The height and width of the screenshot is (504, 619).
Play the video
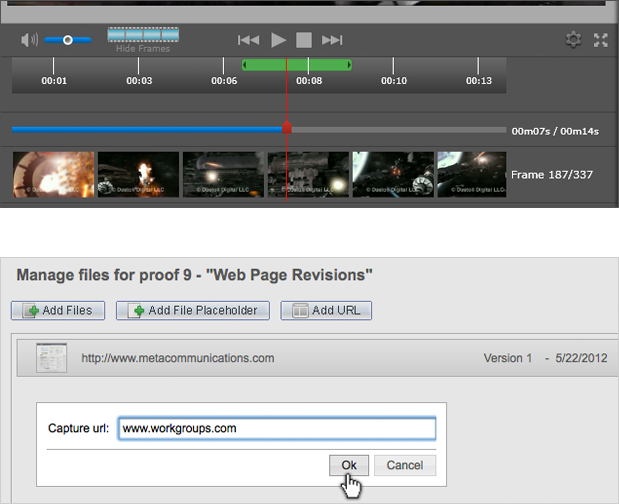coord(278,40)
